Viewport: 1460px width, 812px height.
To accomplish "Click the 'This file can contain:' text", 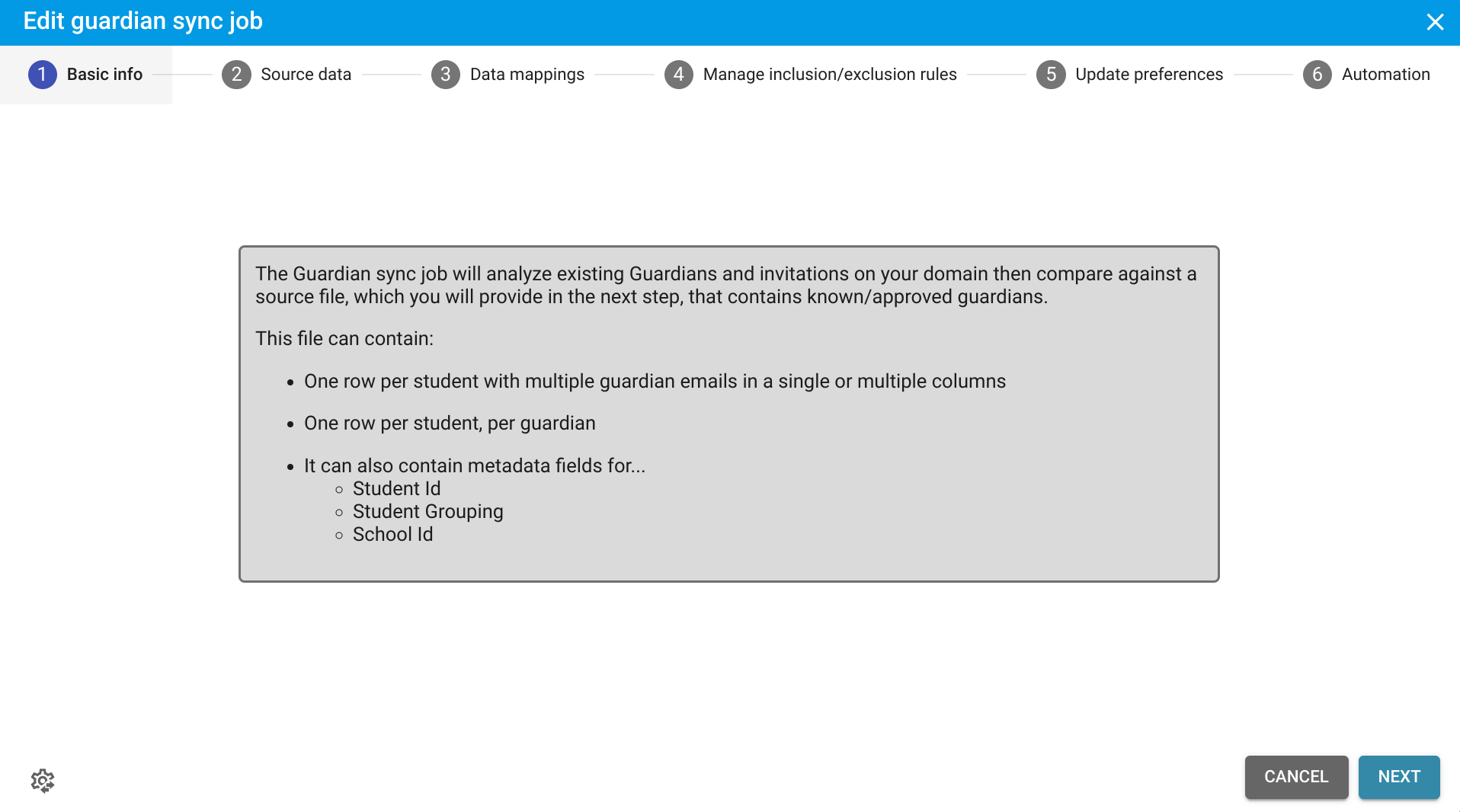I will 344,339.
